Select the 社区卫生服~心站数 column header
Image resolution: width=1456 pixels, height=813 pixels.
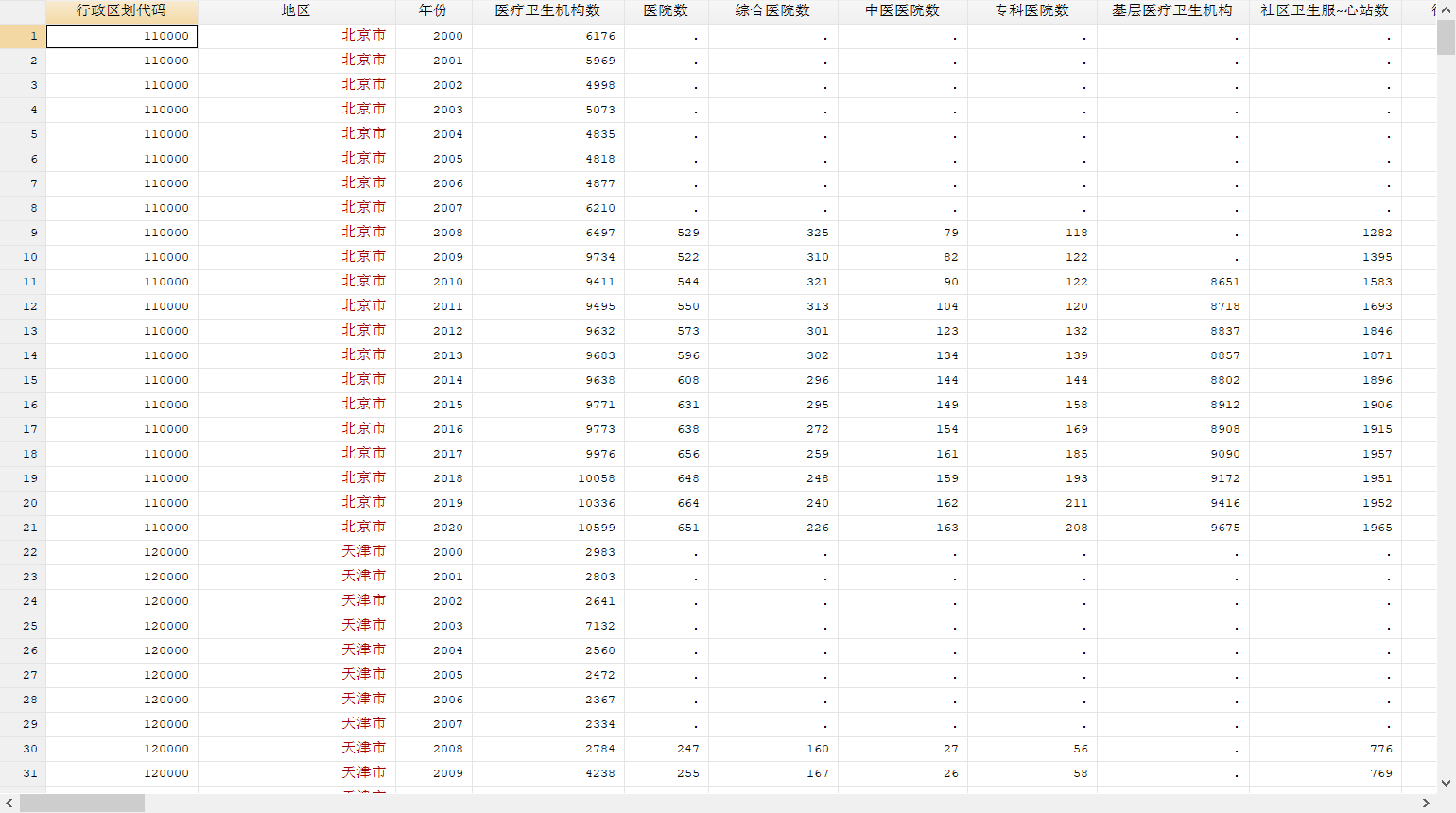tap(1326, 11)
